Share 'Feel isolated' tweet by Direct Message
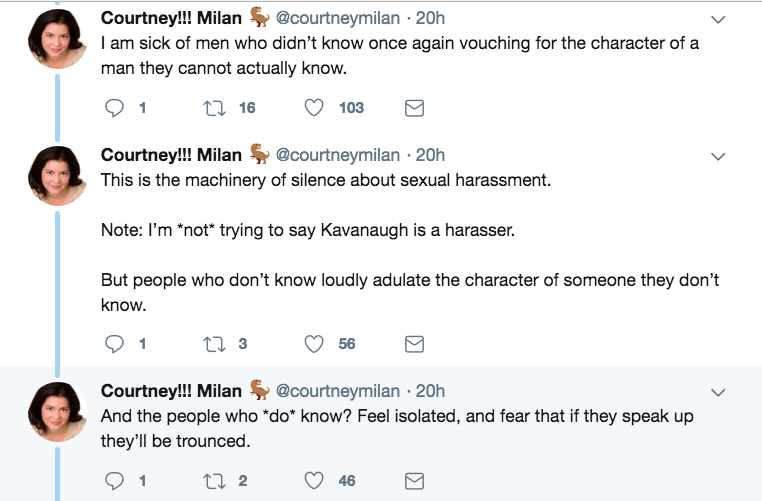Image resolution: width=762 pixels, height=501 pixels. [413, 481]
